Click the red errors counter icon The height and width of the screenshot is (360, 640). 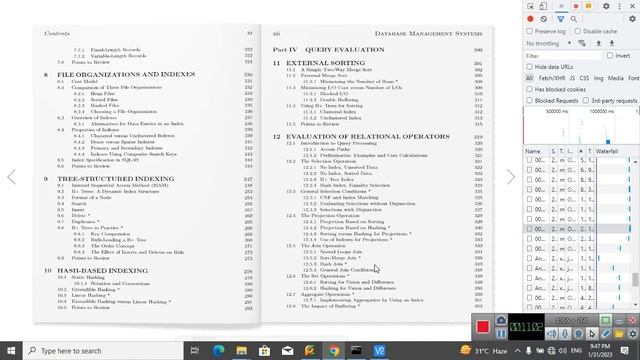pos(576,6)
